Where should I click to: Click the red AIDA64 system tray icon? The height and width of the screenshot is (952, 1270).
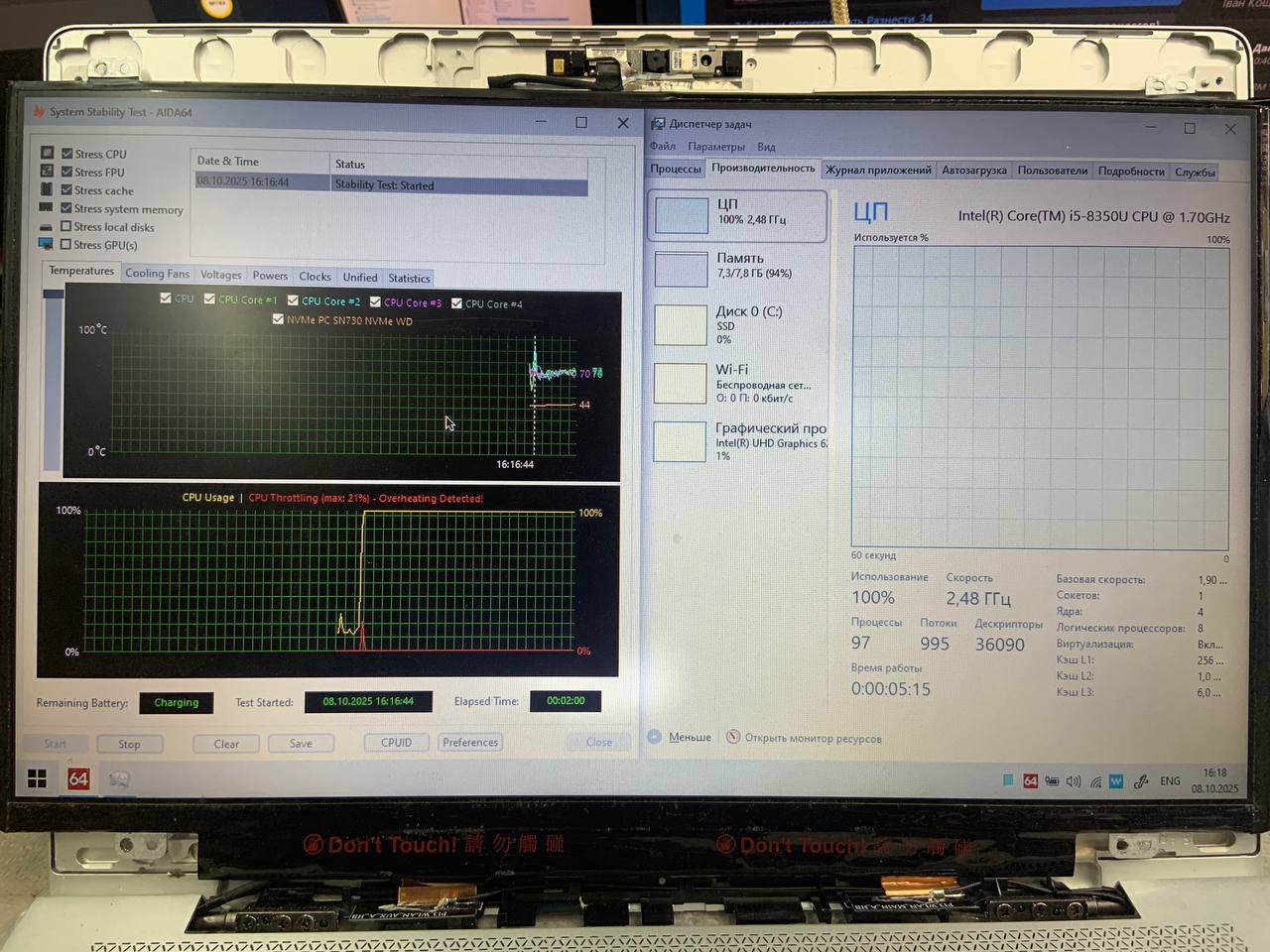click(1030, 781)
